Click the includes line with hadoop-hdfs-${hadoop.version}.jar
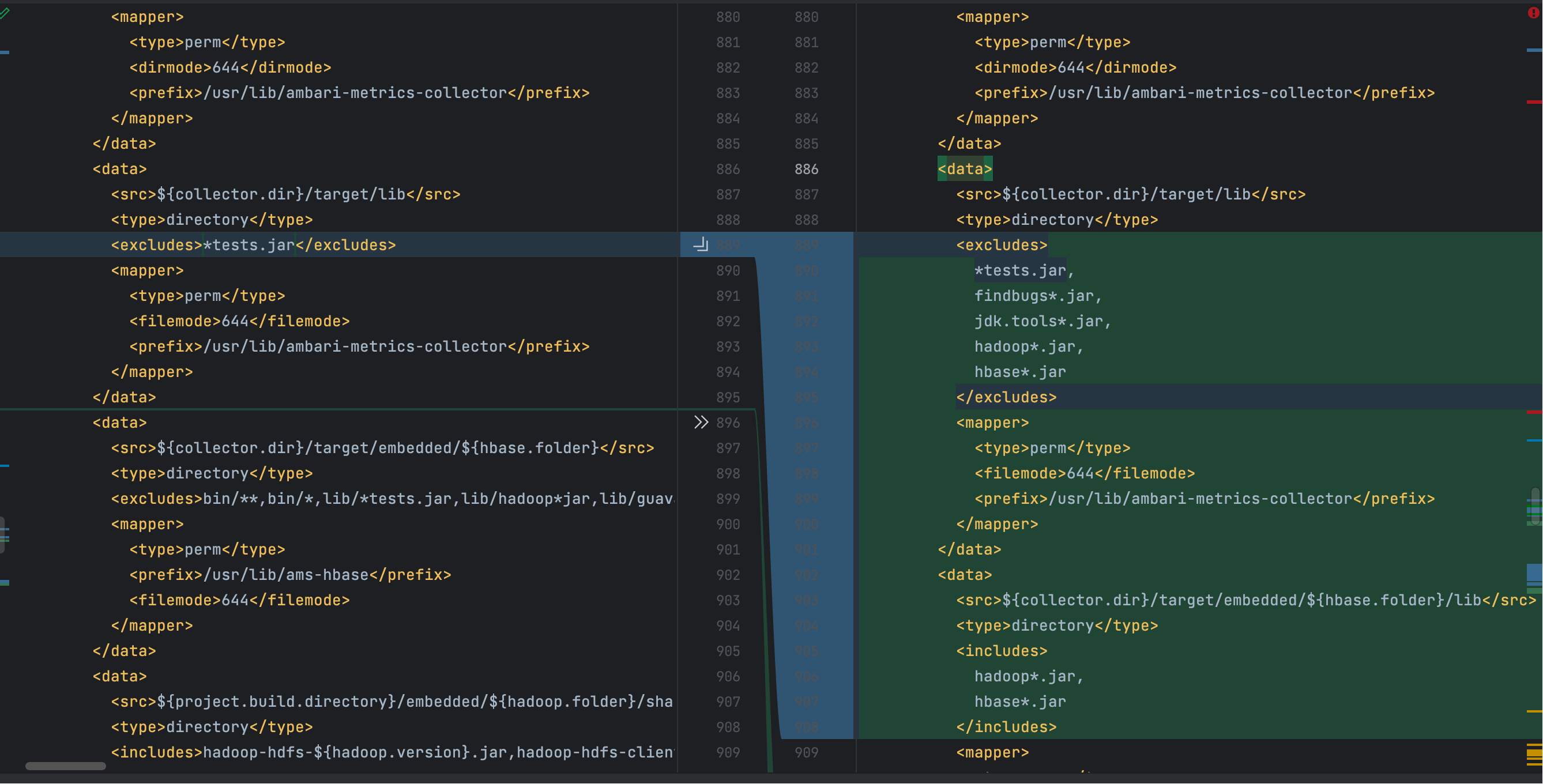Screen dimensions: 1543x784 click(392, 753)
